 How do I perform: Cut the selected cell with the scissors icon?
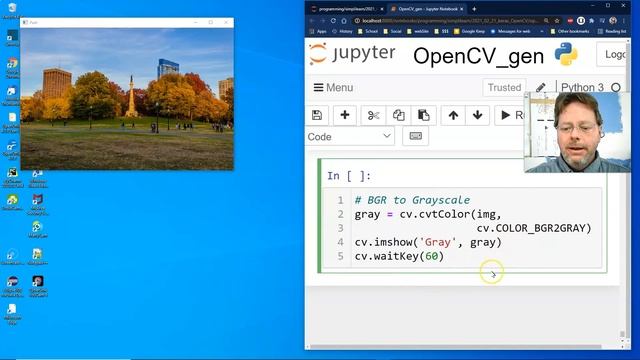pos(373,116)
